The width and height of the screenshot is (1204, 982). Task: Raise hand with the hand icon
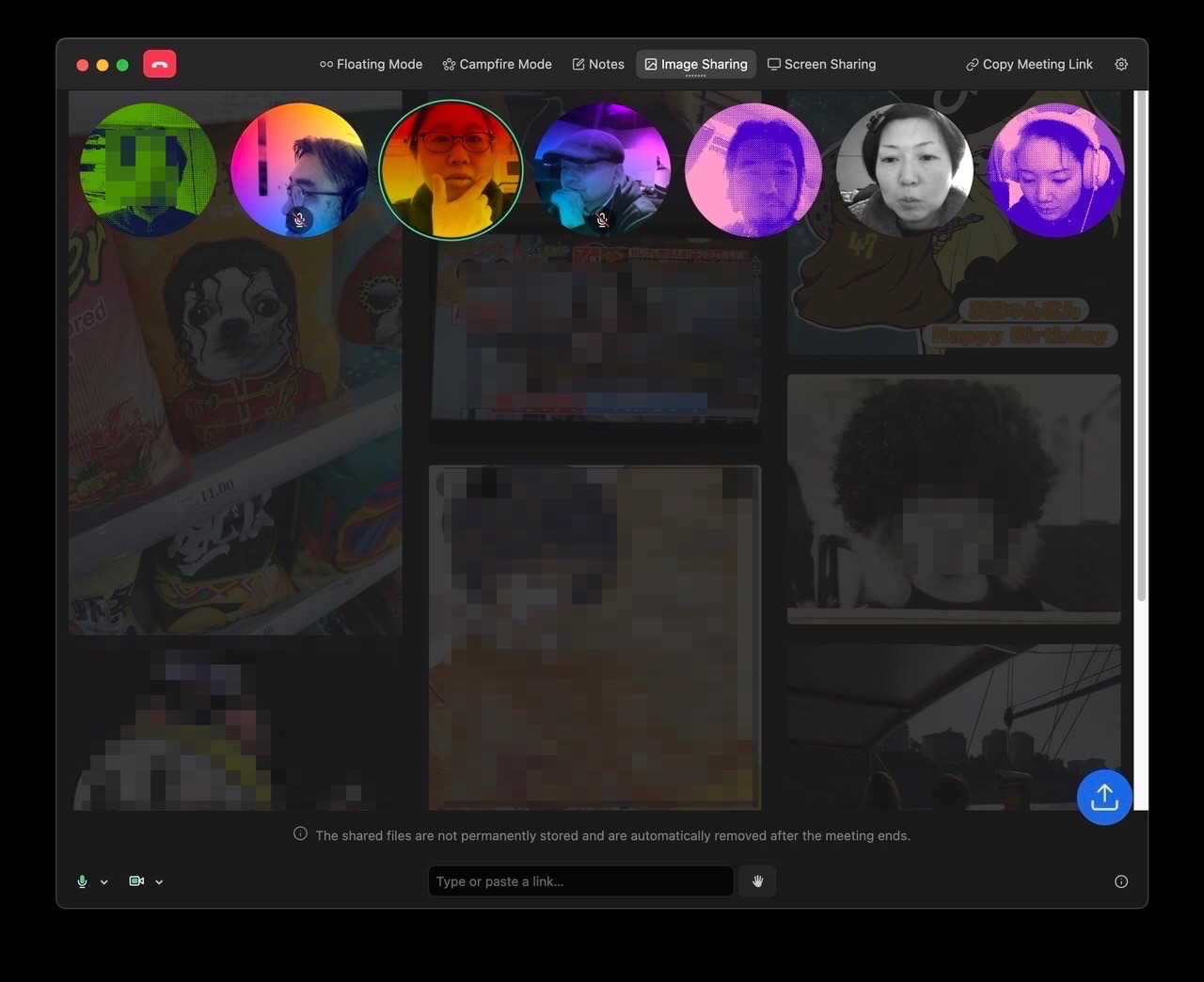coord(757,881)
